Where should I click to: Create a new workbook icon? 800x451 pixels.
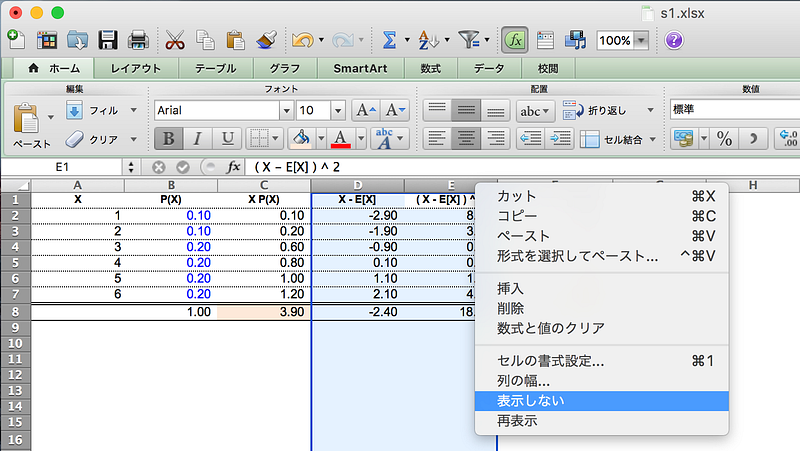tap(16, 40)
